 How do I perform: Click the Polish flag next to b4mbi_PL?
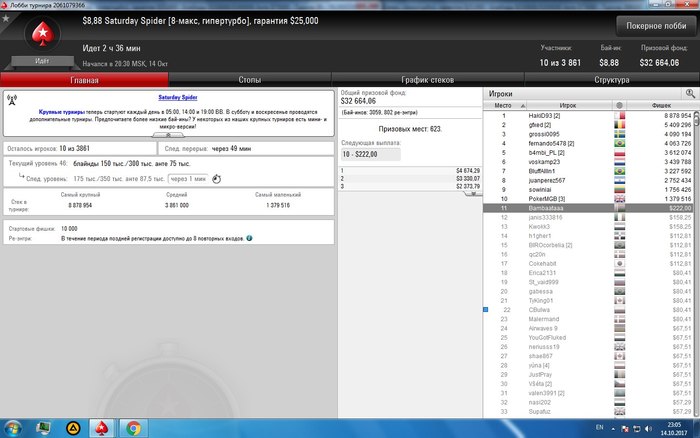[619, 153]
